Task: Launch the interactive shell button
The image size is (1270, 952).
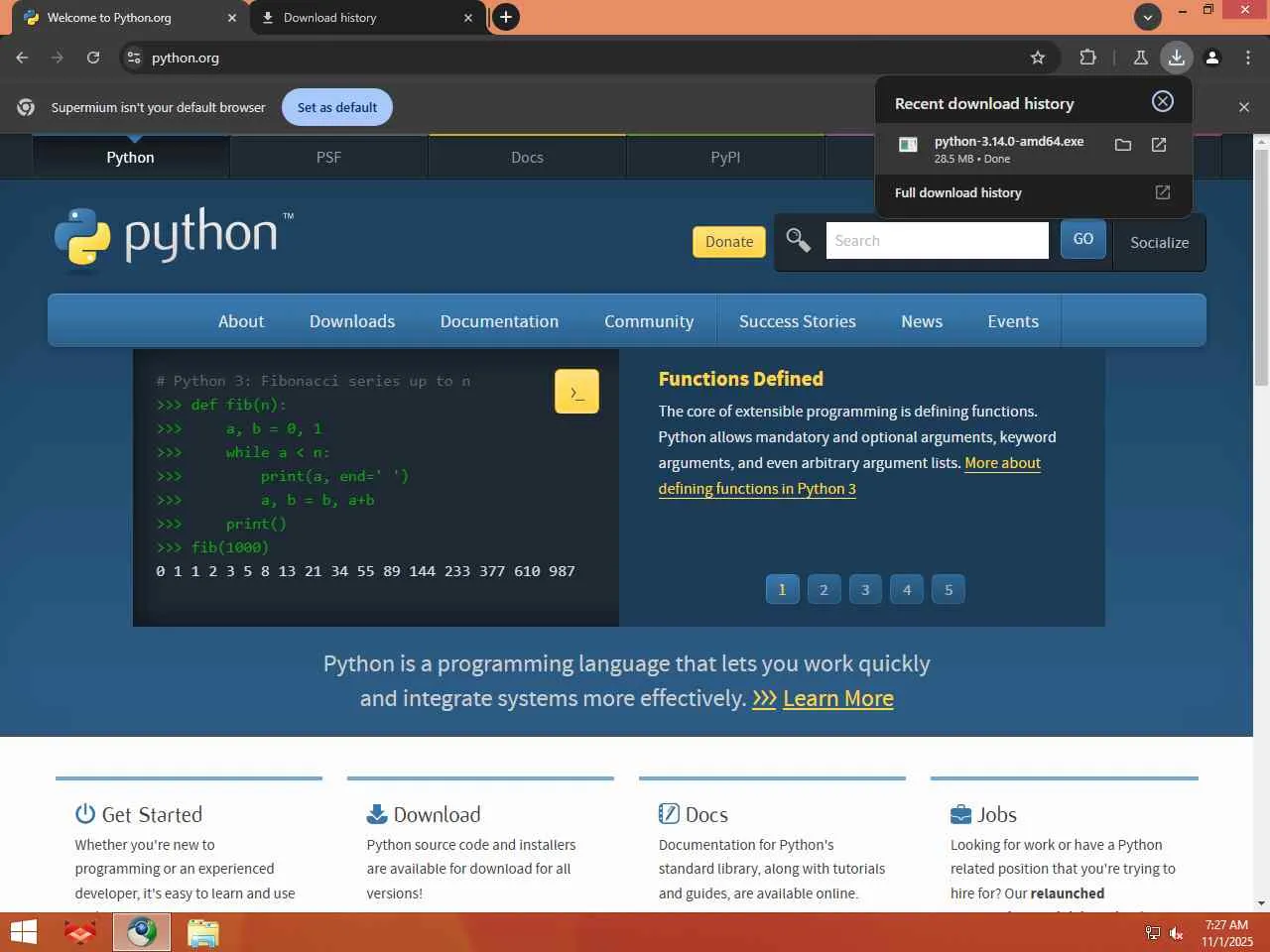Action: click(576, 392)
